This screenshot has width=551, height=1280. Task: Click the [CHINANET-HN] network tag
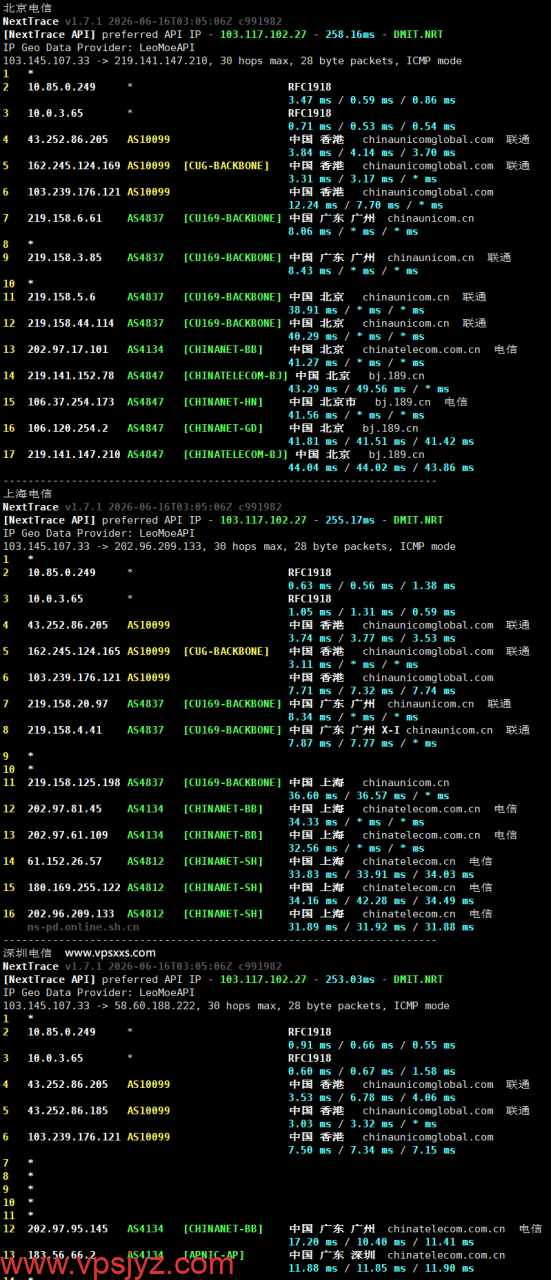pos(224,402)
